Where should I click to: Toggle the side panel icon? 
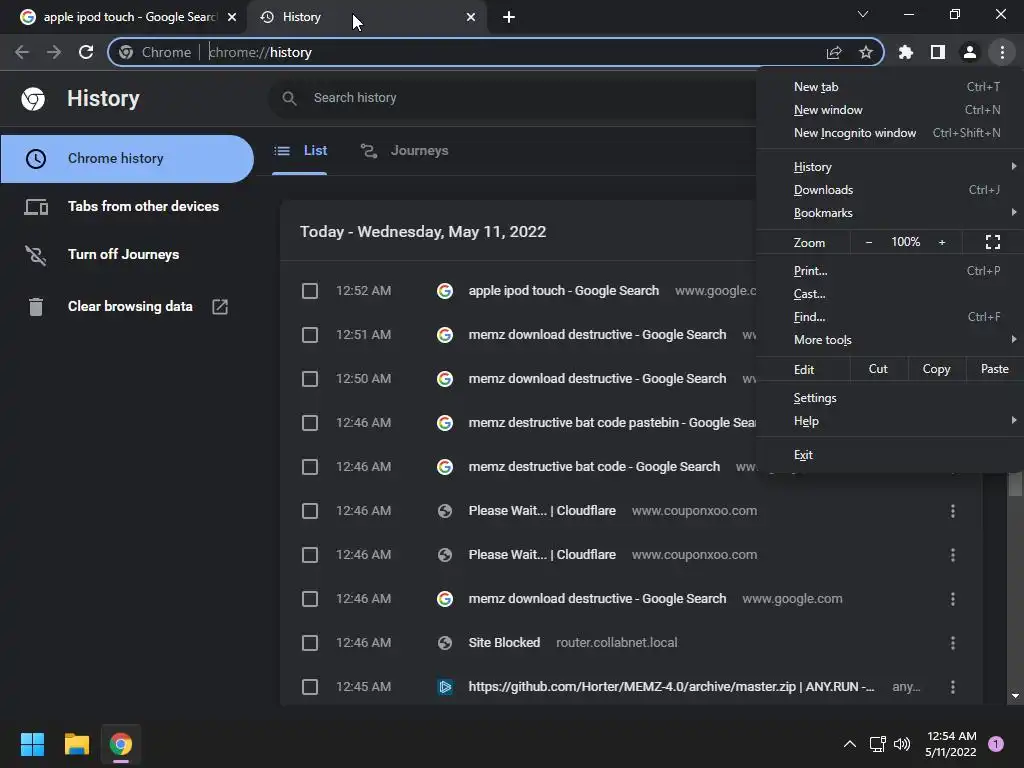[938, 52]
